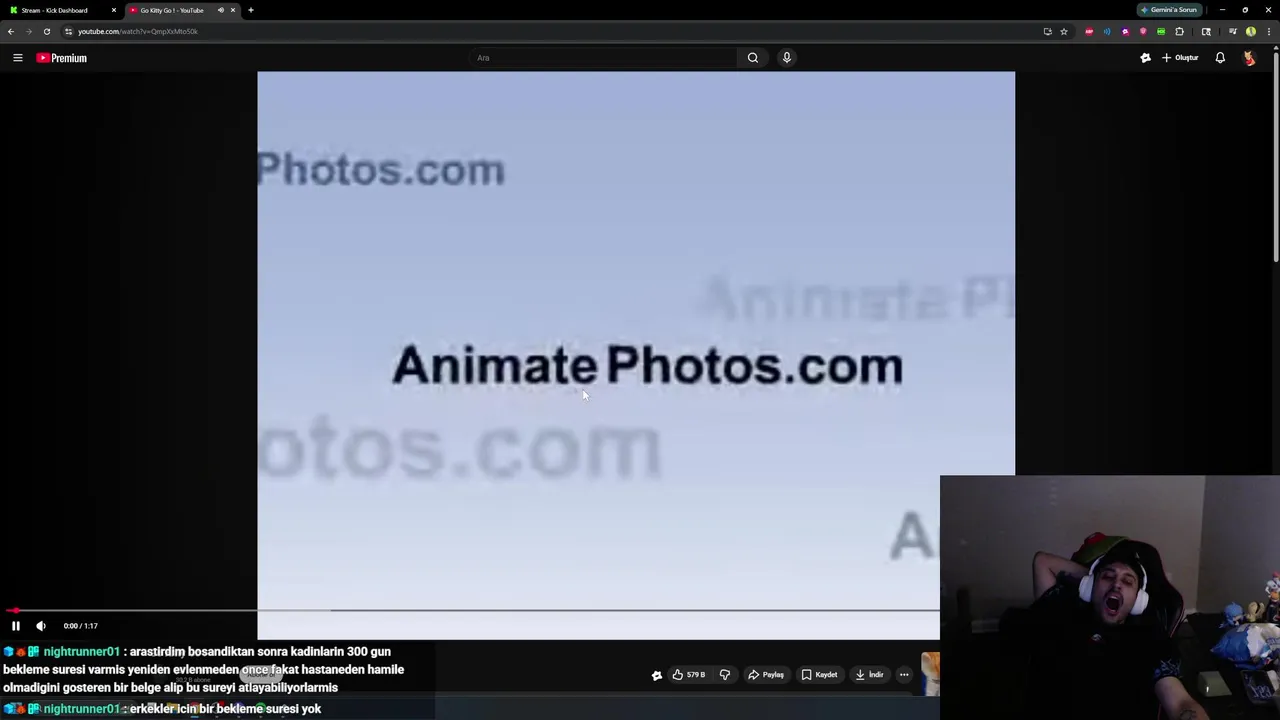Open the YouTube hamburger guide menu
This screenshot has height=720, width=1280.
click(x=17, y=58)
